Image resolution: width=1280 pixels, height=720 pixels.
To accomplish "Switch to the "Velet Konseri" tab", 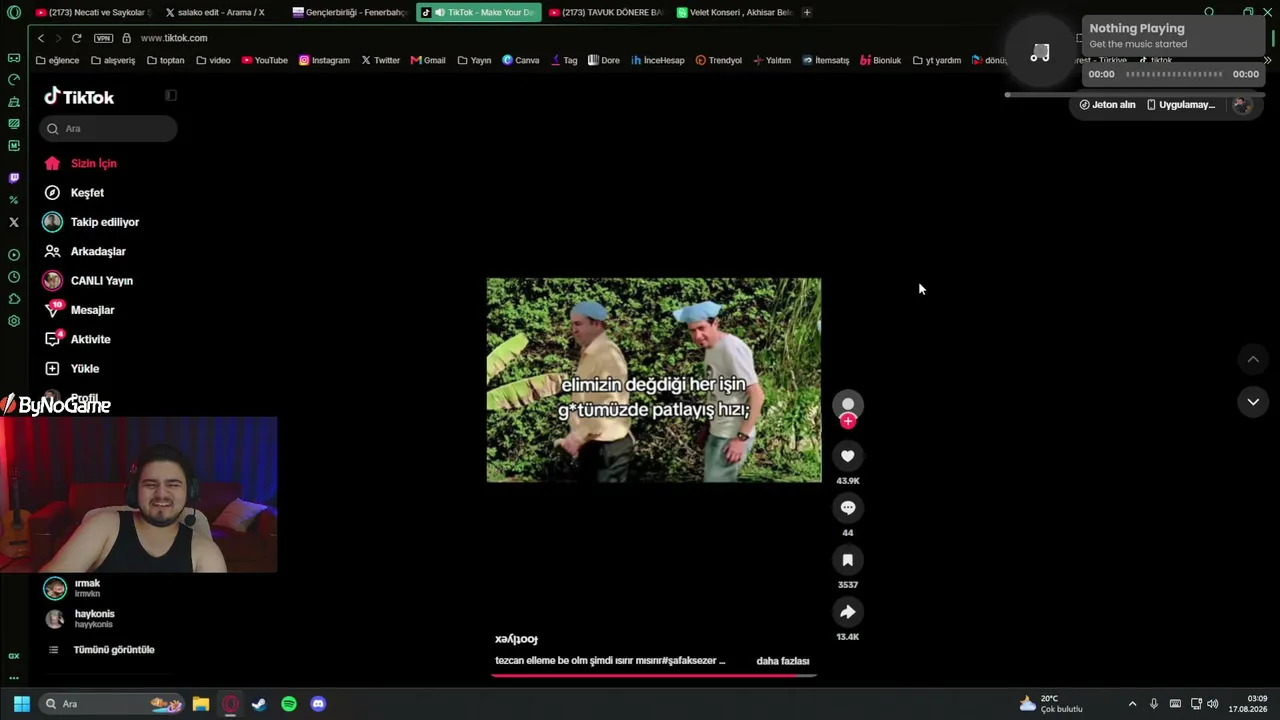I will click(x=733, y=12).
